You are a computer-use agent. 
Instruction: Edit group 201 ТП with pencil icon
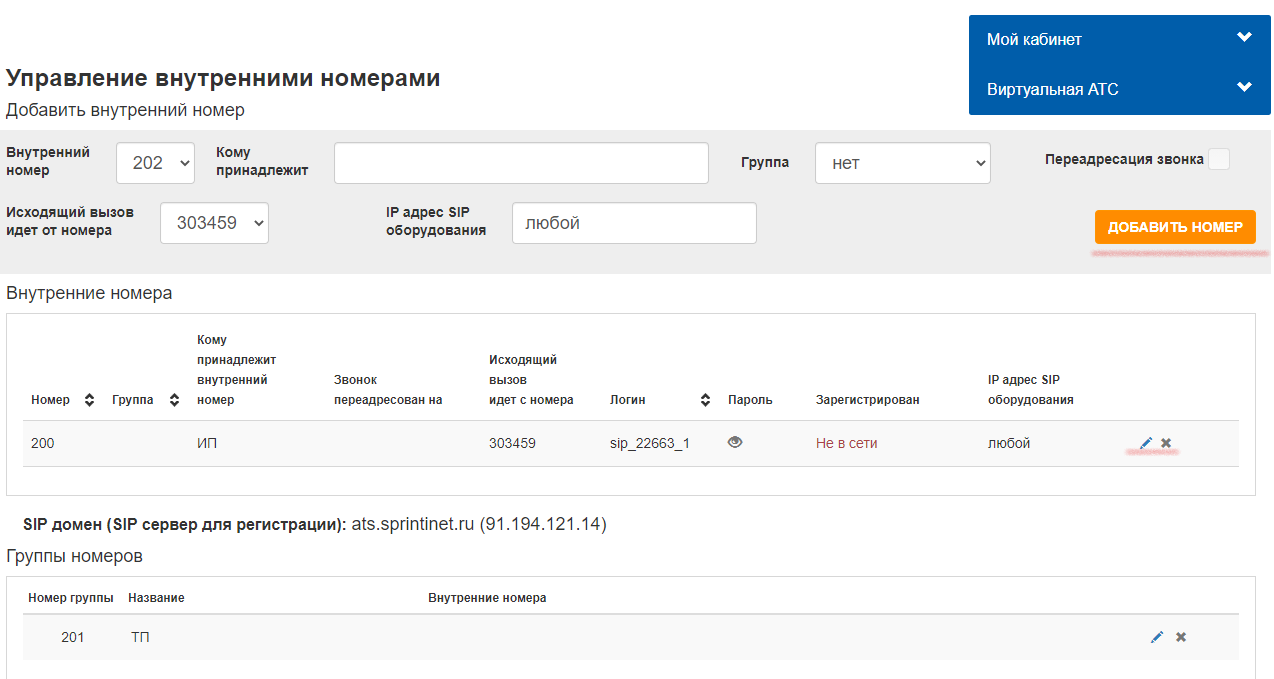pyautogui.click(x=1157, y=637)
